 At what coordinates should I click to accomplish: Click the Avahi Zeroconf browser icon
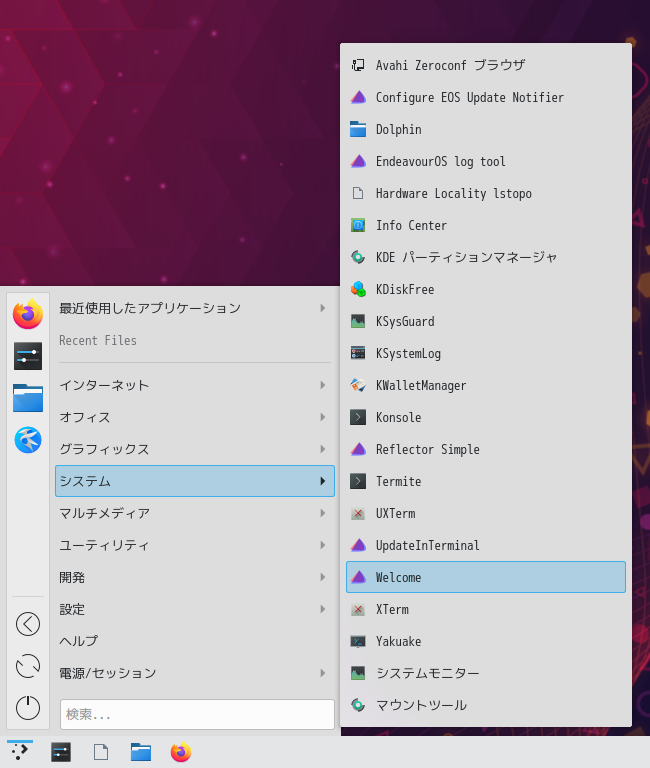358,65
